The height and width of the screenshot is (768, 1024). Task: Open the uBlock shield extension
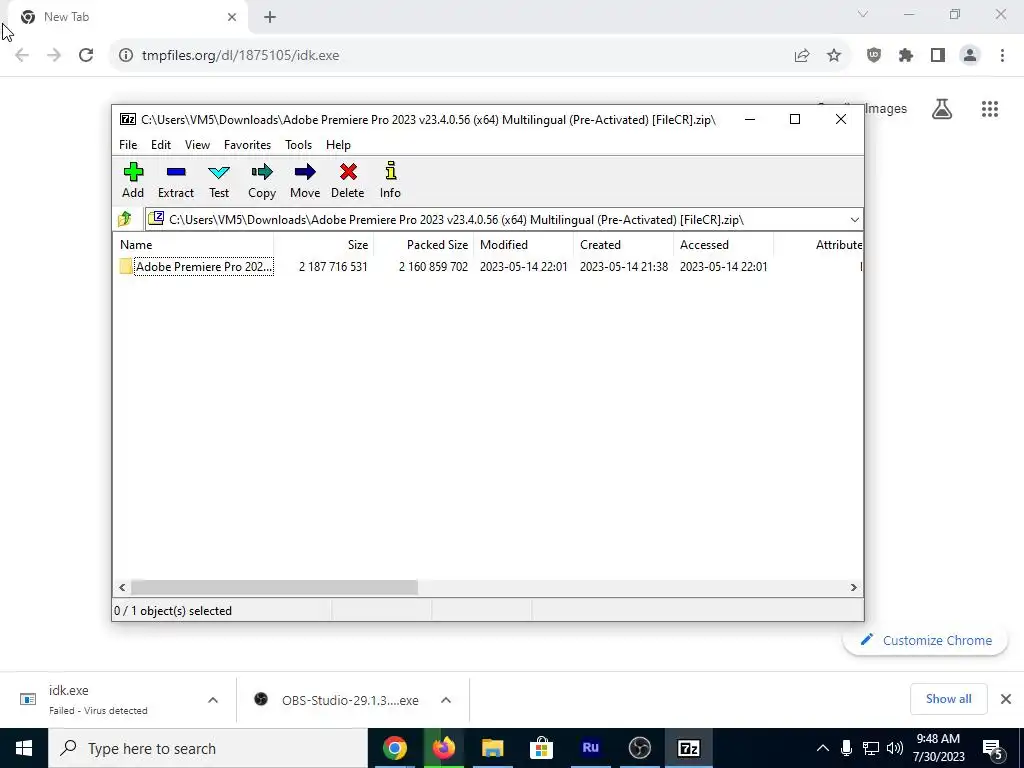874,56
